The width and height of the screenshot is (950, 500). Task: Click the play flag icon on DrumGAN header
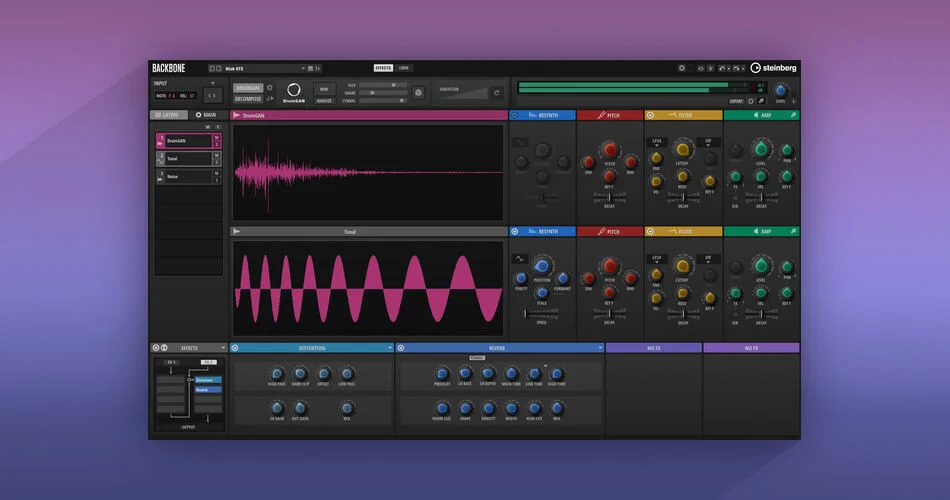point(236,115)
